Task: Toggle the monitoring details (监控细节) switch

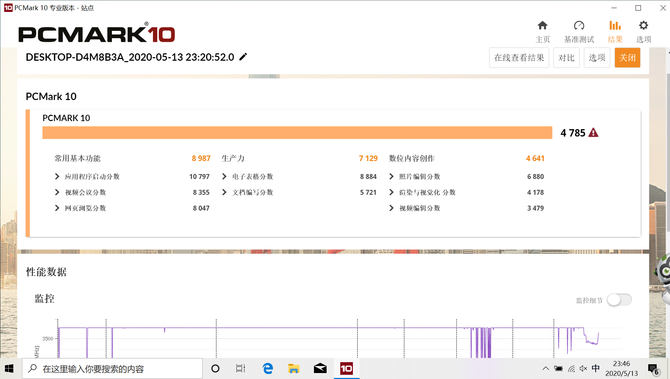Action: [x=619, y=300]
